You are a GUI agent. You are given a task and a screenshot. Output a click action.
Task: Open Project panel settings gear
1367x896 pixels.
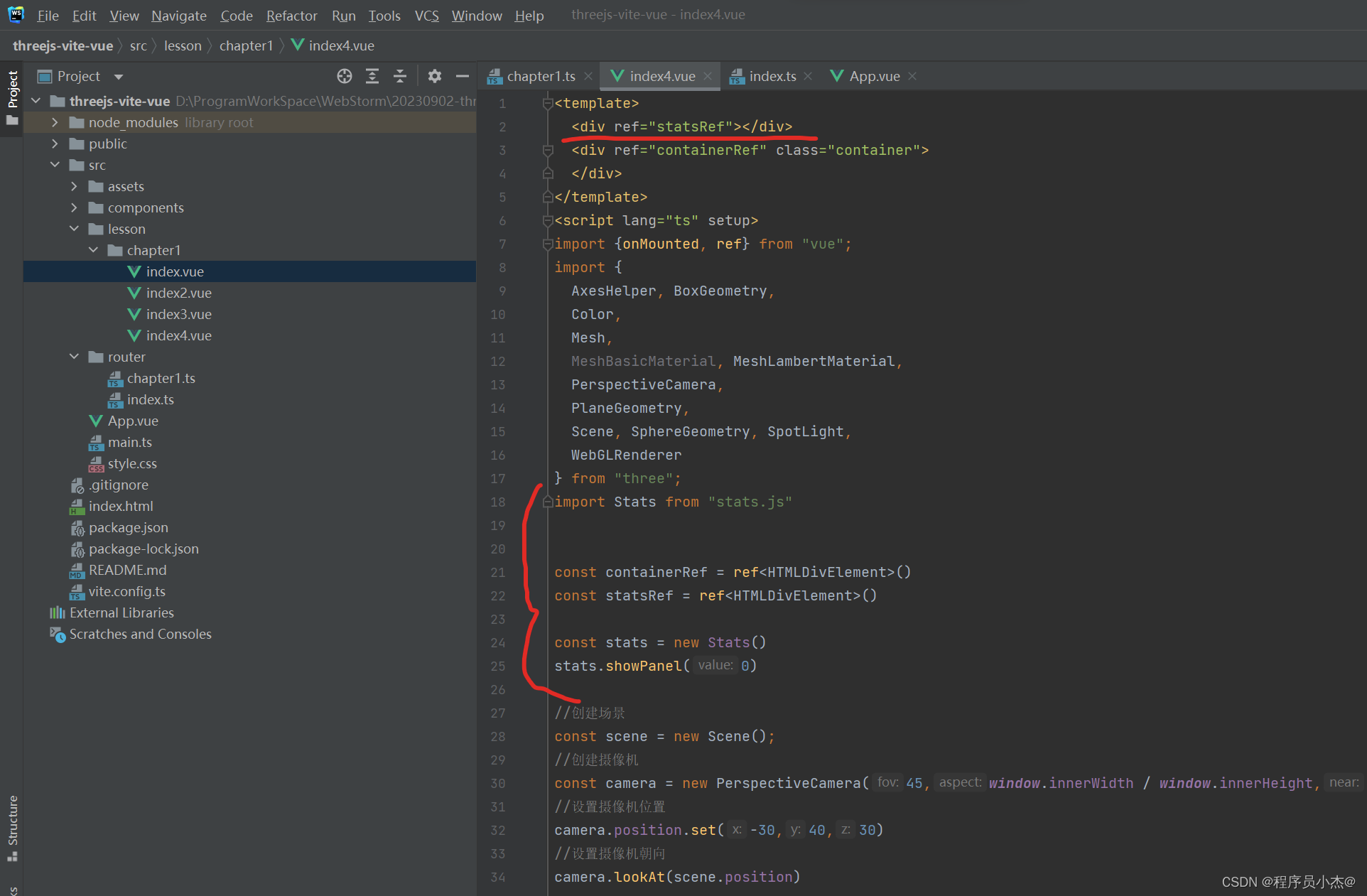click(435, 76)
